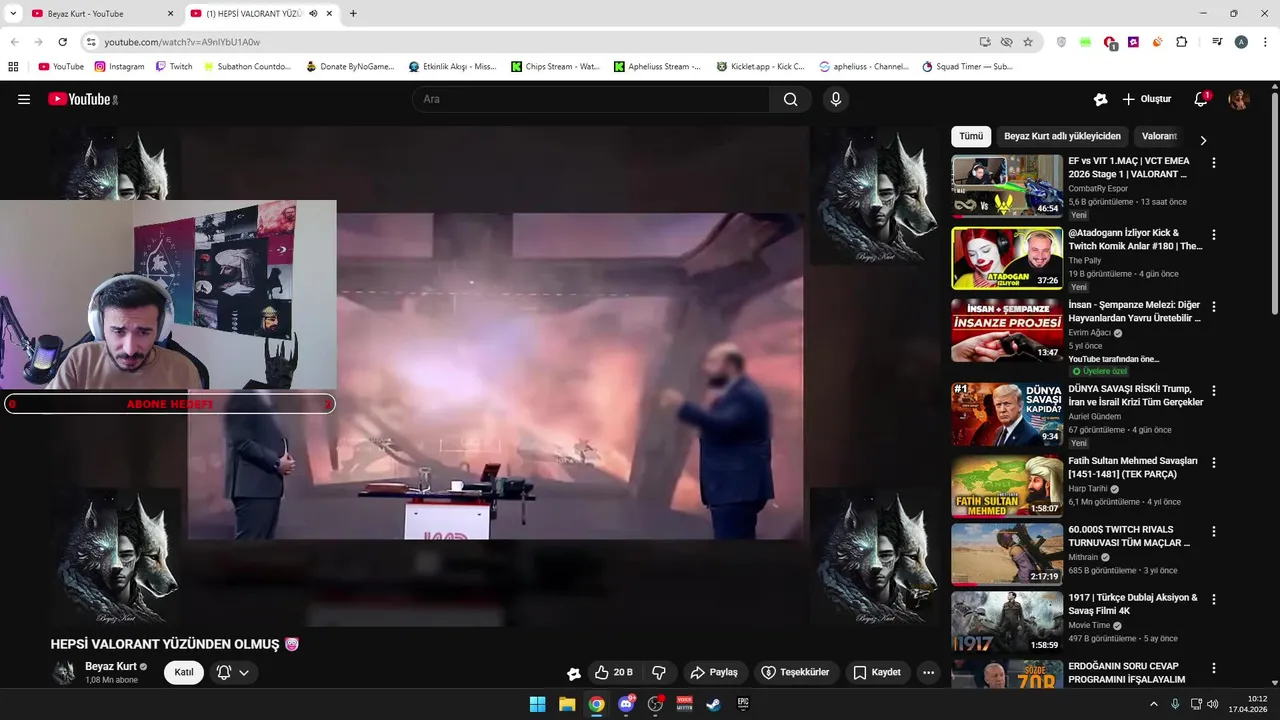Open notification preferences dropdown beside Katıl

tap(233, 673)
